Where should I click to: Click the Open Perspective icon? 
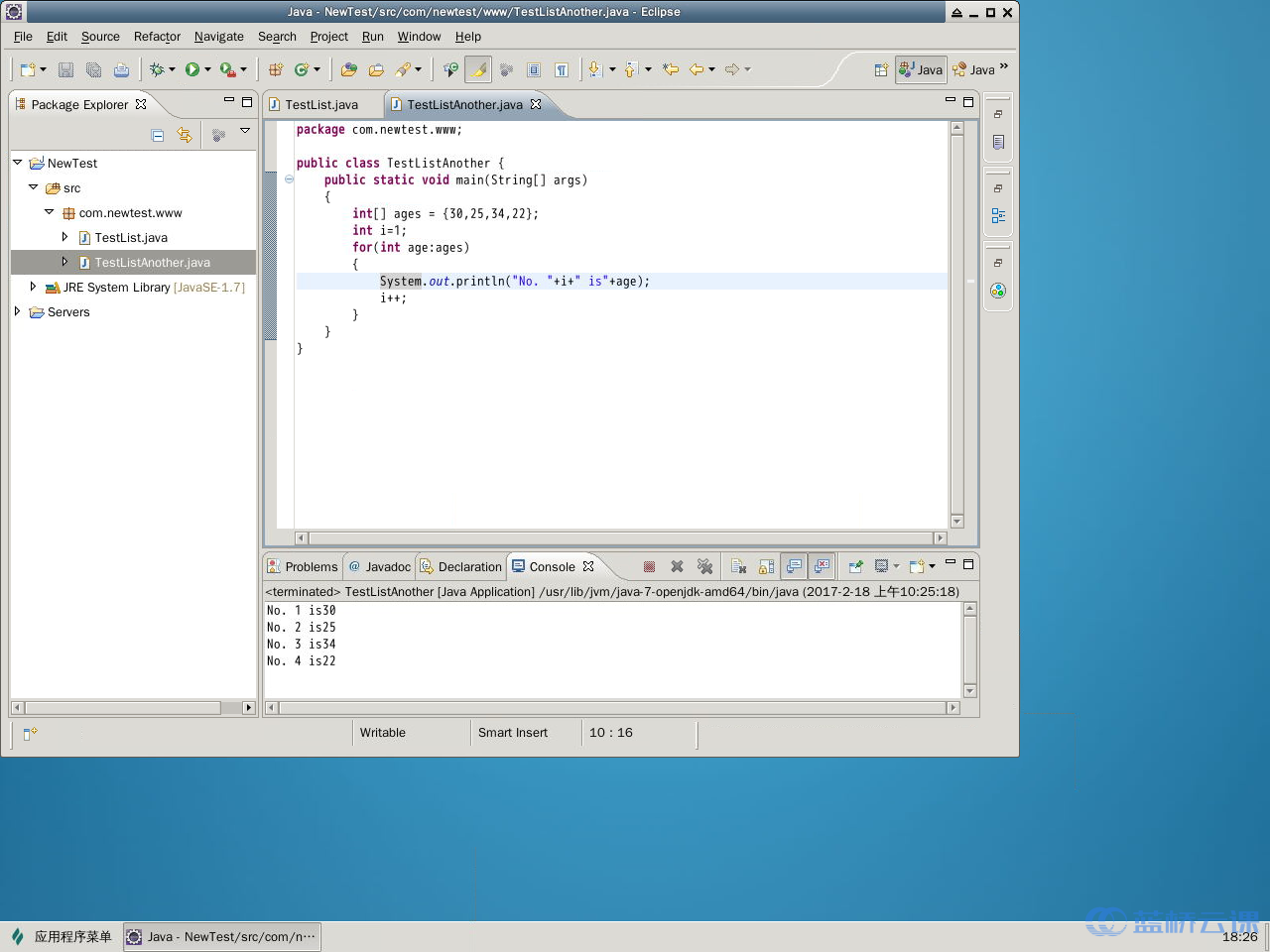881,69
